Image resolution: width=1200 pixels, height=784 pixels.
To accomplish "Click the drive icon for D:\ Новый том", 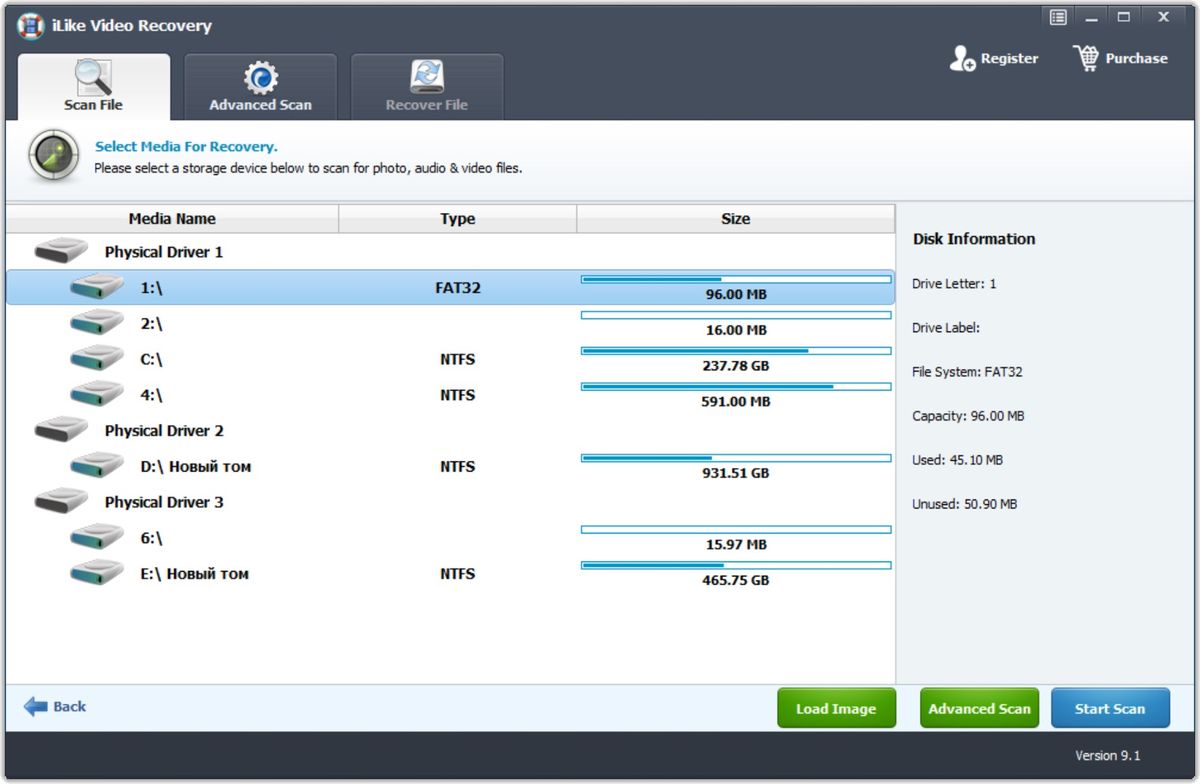I will tap(94, 464).
